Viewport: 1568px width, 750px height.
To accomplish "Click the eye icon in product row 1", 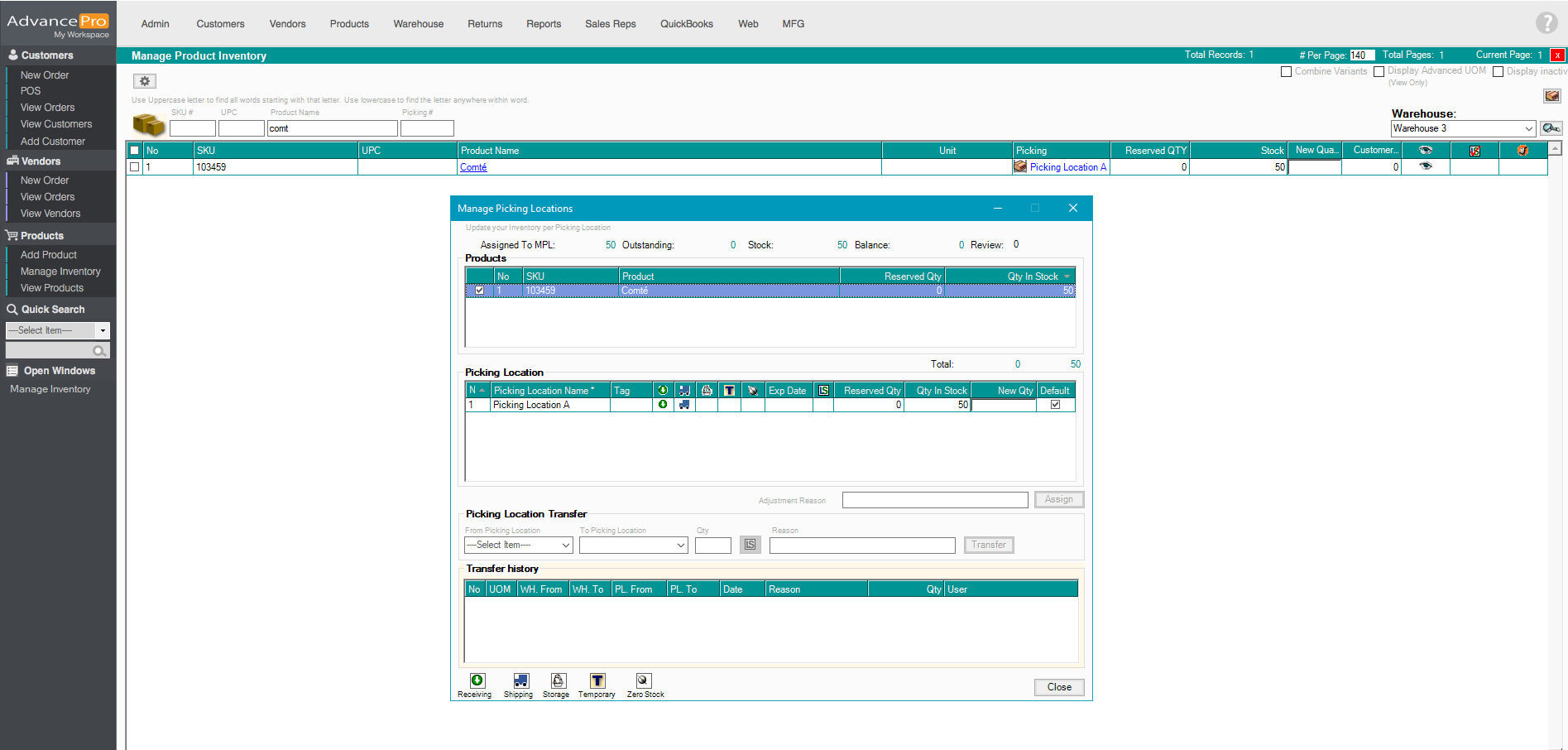I will pos(1425,166).
